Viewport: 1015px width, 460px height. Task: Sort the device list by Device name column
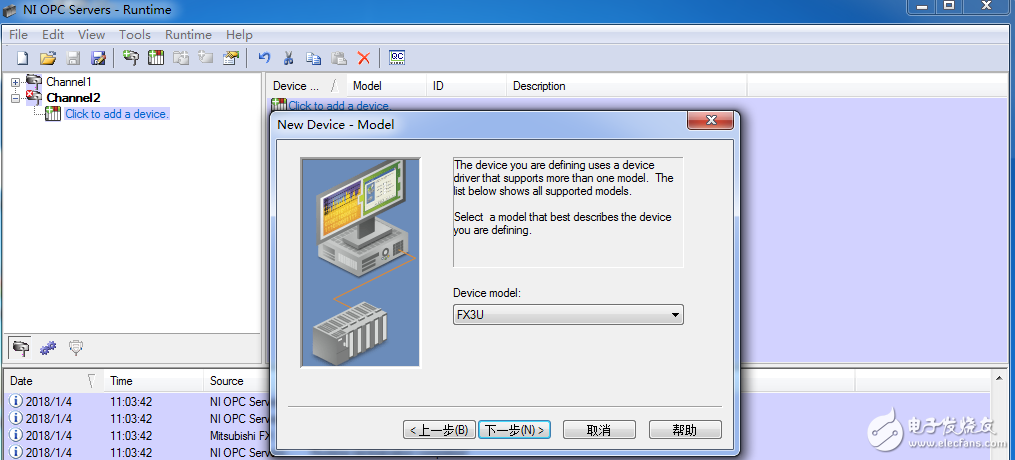[305, 86]
